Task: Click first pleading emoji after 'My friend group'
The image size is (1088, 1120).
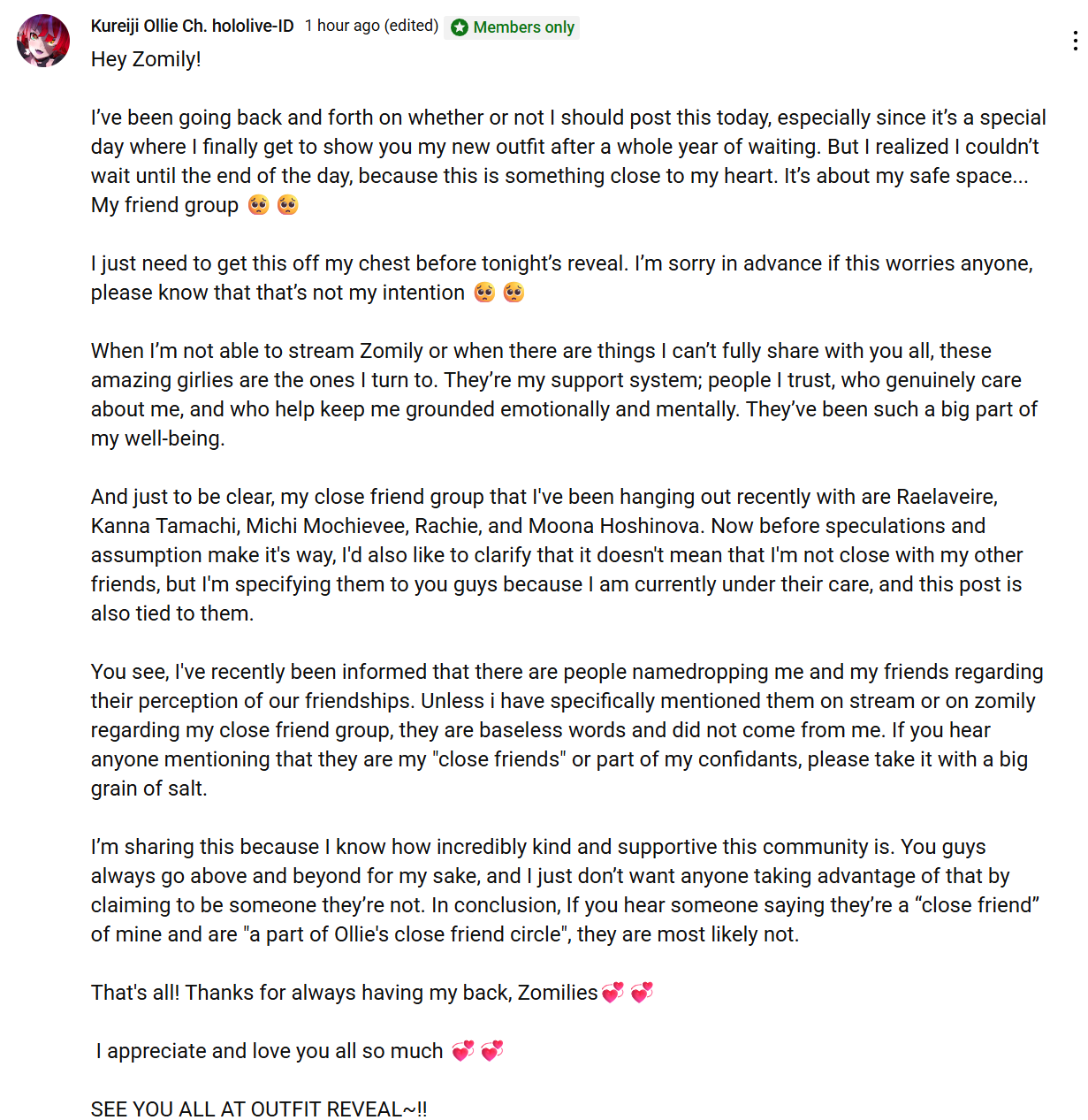Action: (258, 205)
